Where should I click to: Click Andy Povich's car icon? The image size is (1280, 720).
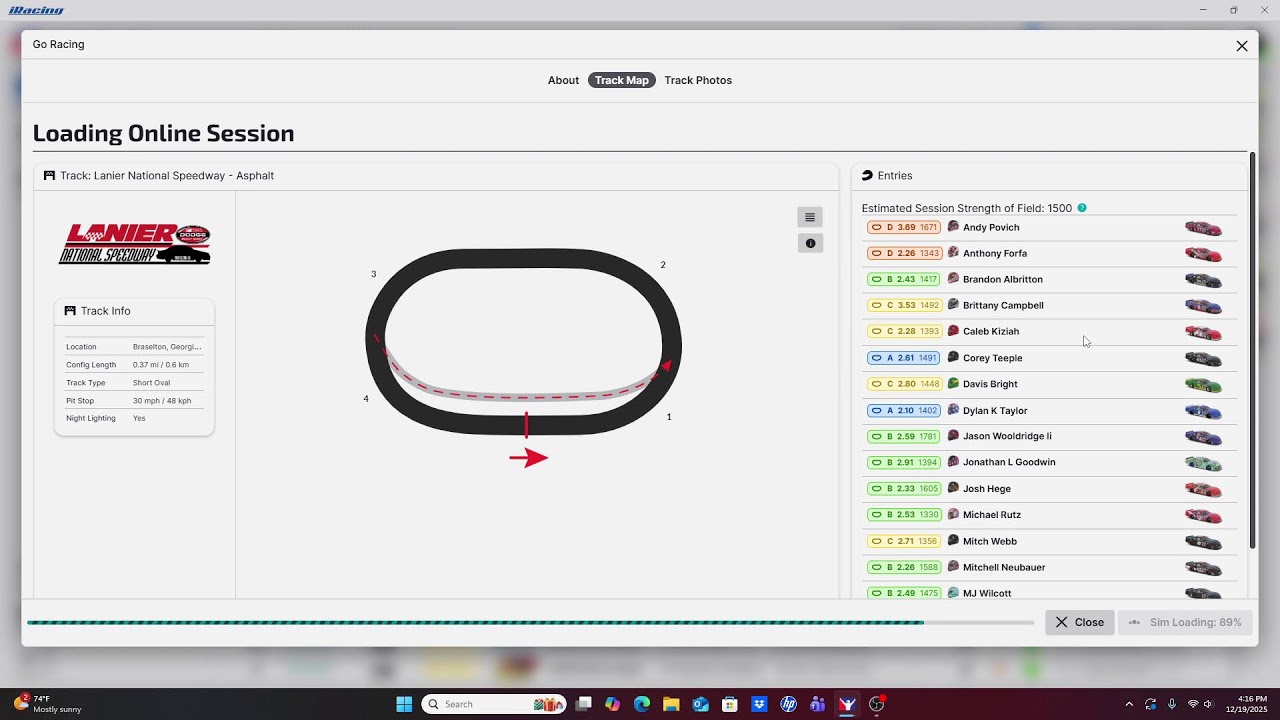click(x=1203, y=228)
